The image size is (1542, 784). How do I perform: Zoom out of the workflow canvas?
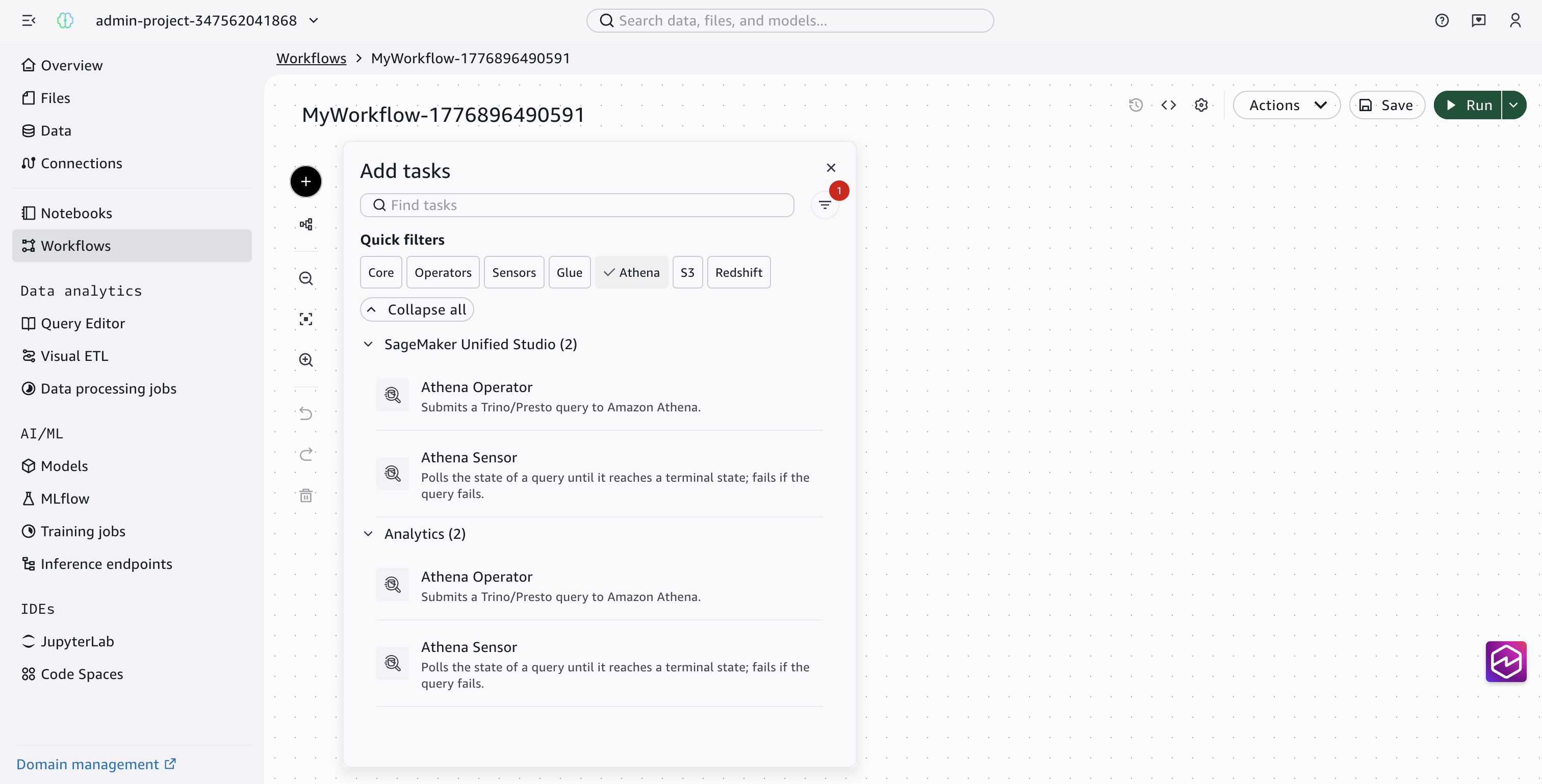306,278
